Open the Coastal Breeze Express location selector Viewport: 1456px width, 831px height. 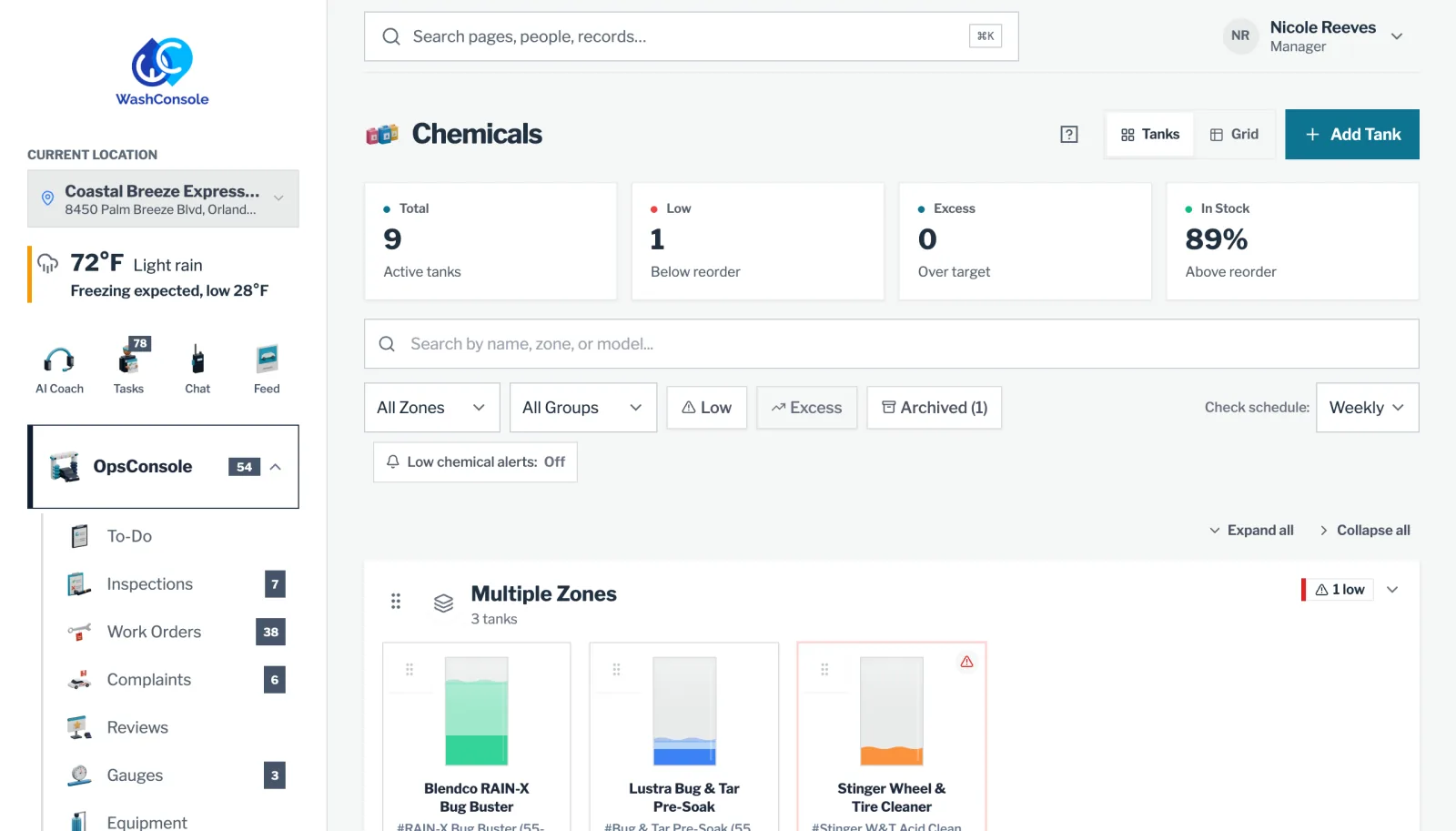(x=163, y=198)
